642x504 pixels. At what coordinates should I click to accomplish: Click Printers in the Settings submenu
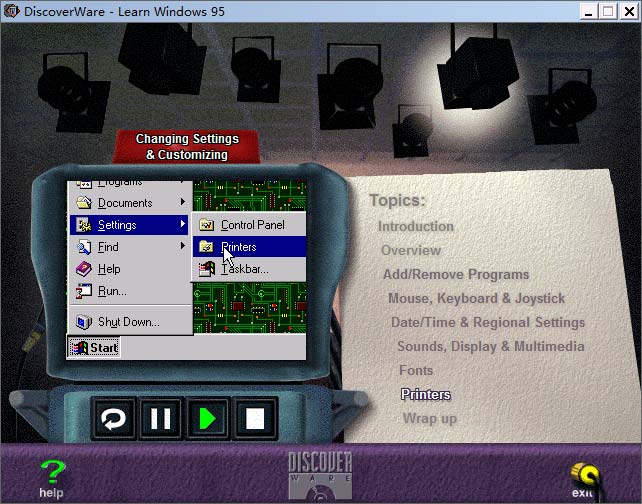pos(249,247)
